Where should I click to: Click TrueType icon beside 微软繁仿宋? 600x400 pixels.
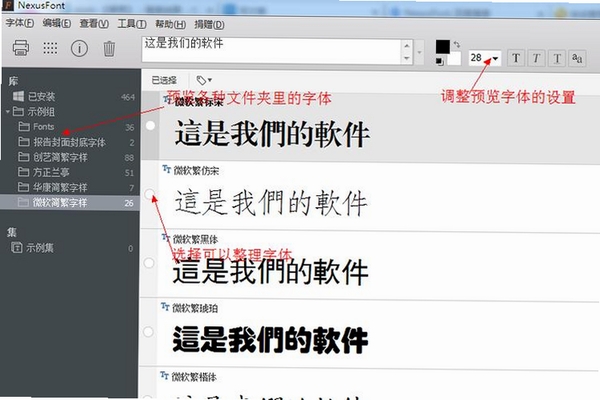tap(166, 169)
